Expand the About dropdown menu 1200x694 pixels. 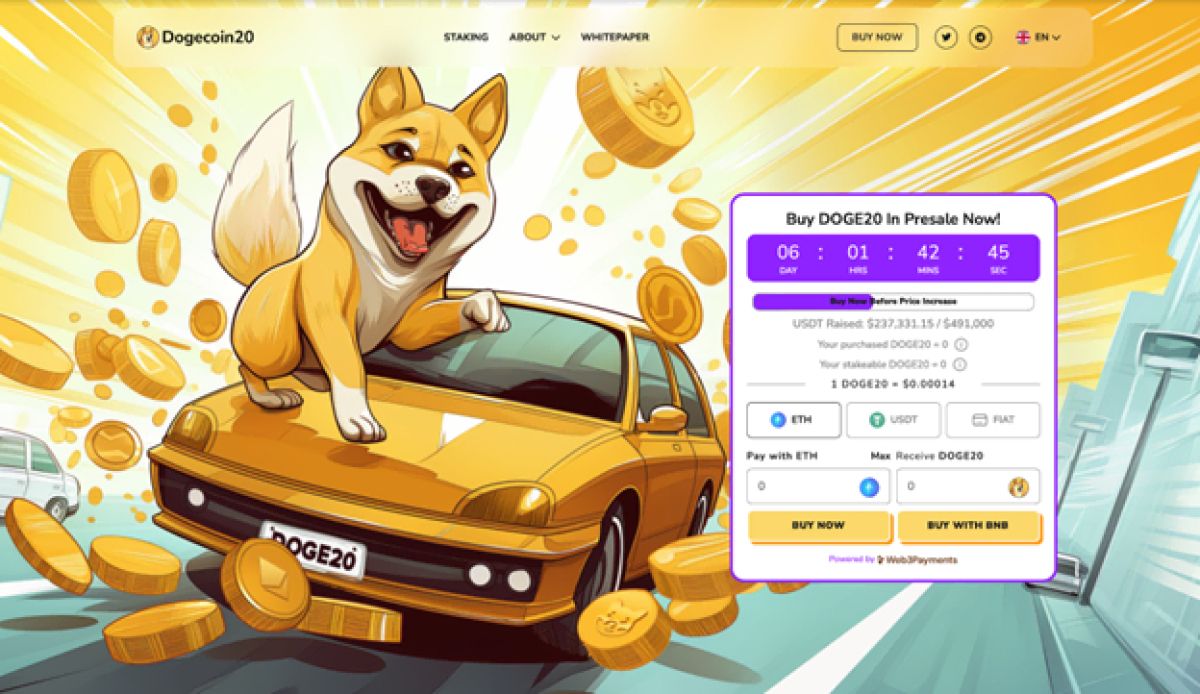534,37
